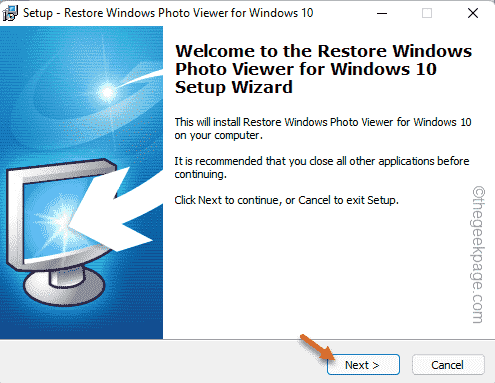Minimize the Setup wizard window
495x383 pixels.
coord(382,13)
